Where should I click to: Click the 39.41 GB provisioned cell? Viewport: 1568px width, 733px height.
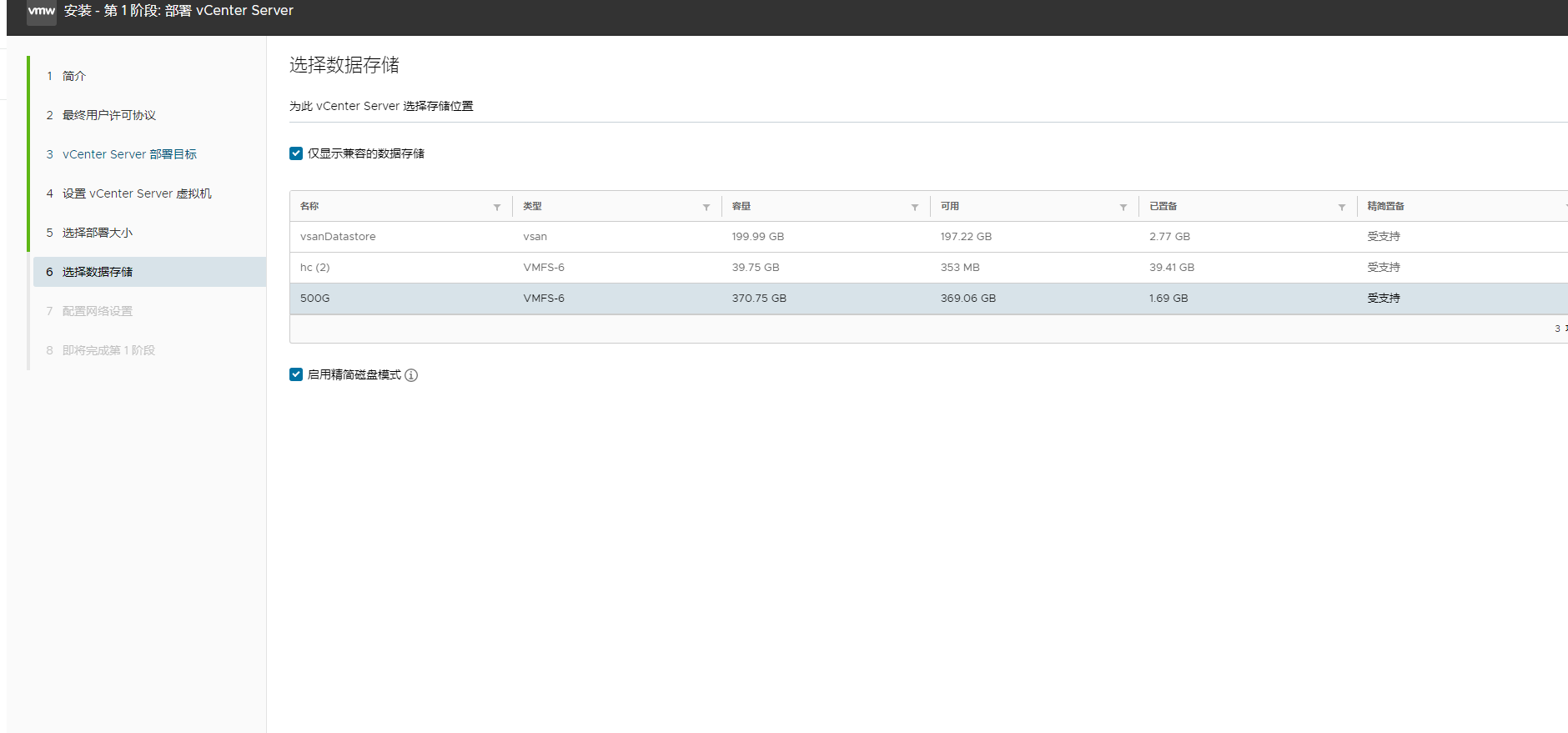click(1172, 268)
